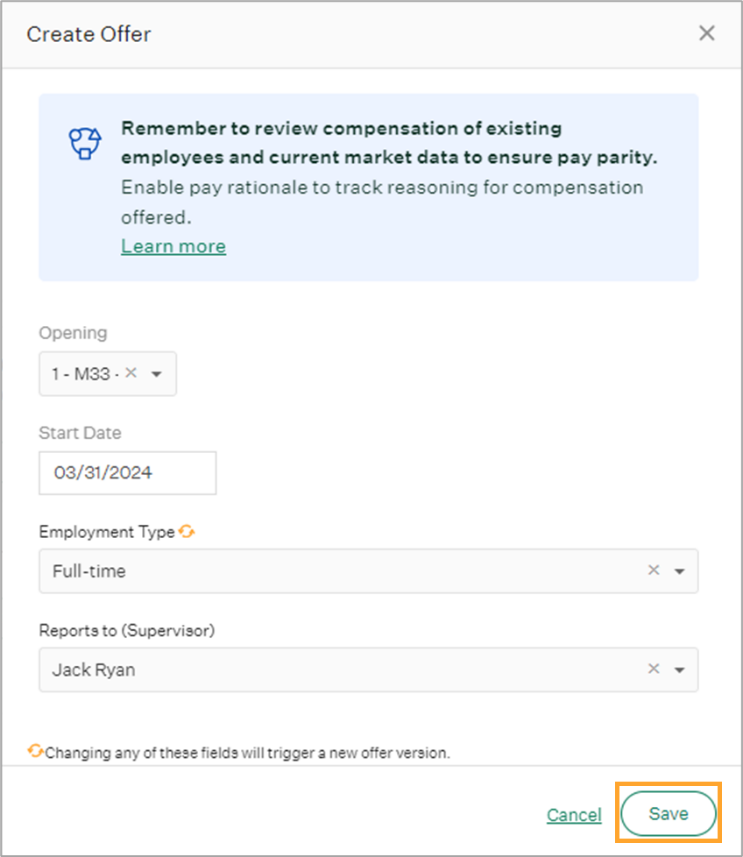743x857 pixels.
Task: Expand the Opening dropdown arrow
Action: [x=156, y=374]
